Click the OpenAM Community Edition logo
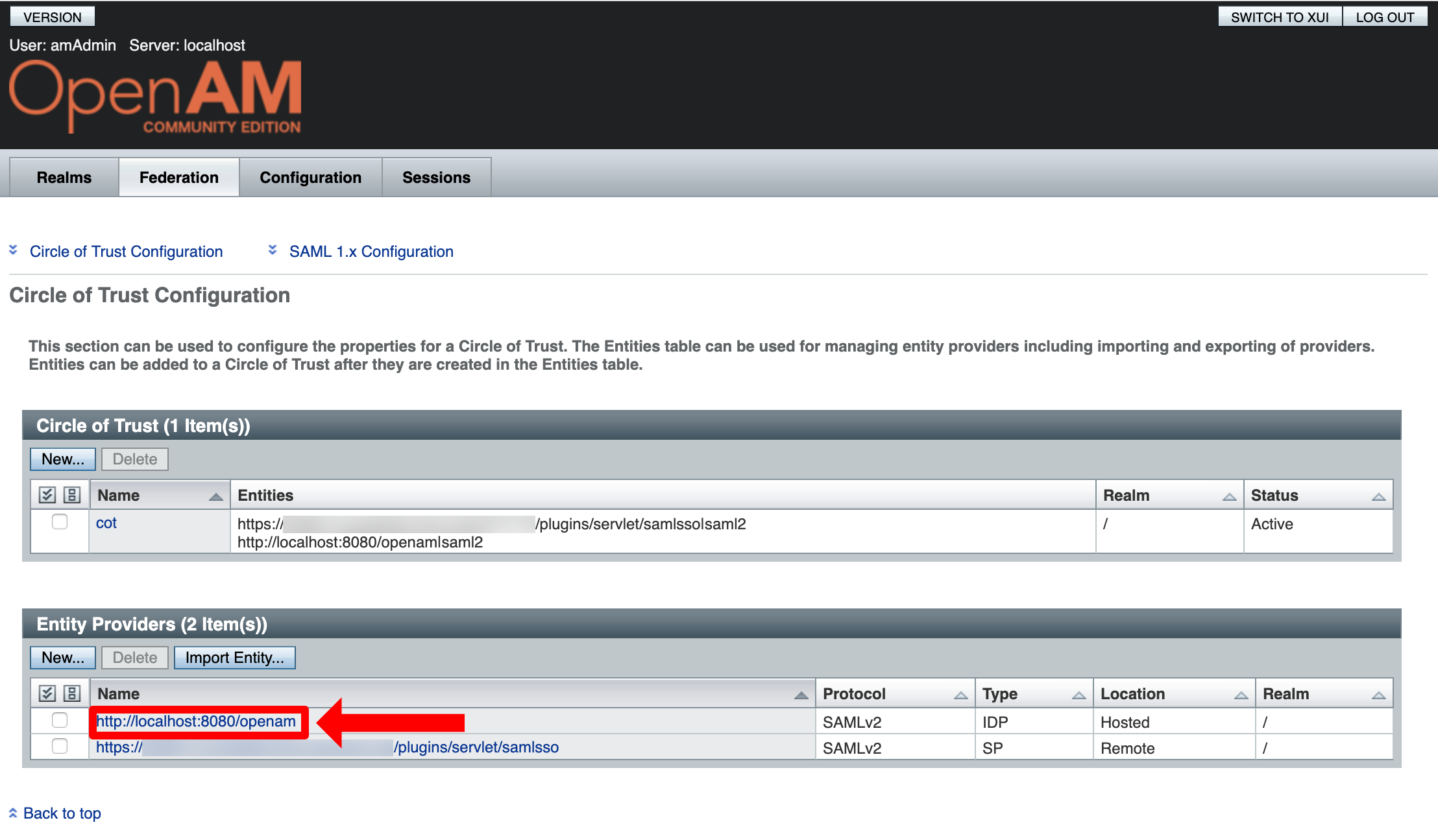Screen dimensions: 1438x840 [x=155, y=97]
